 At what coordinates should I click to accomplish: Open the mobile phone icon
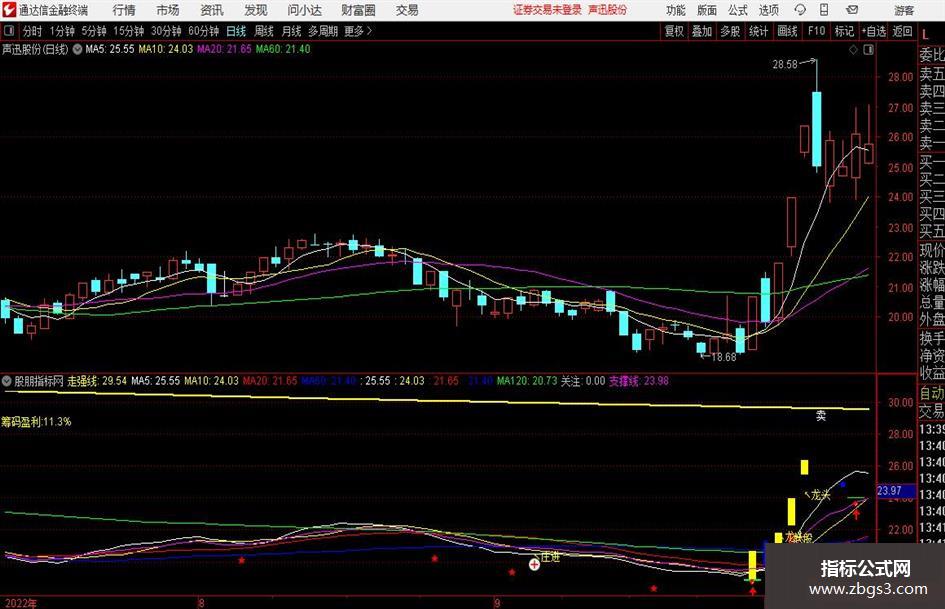(x=824, y=10)
